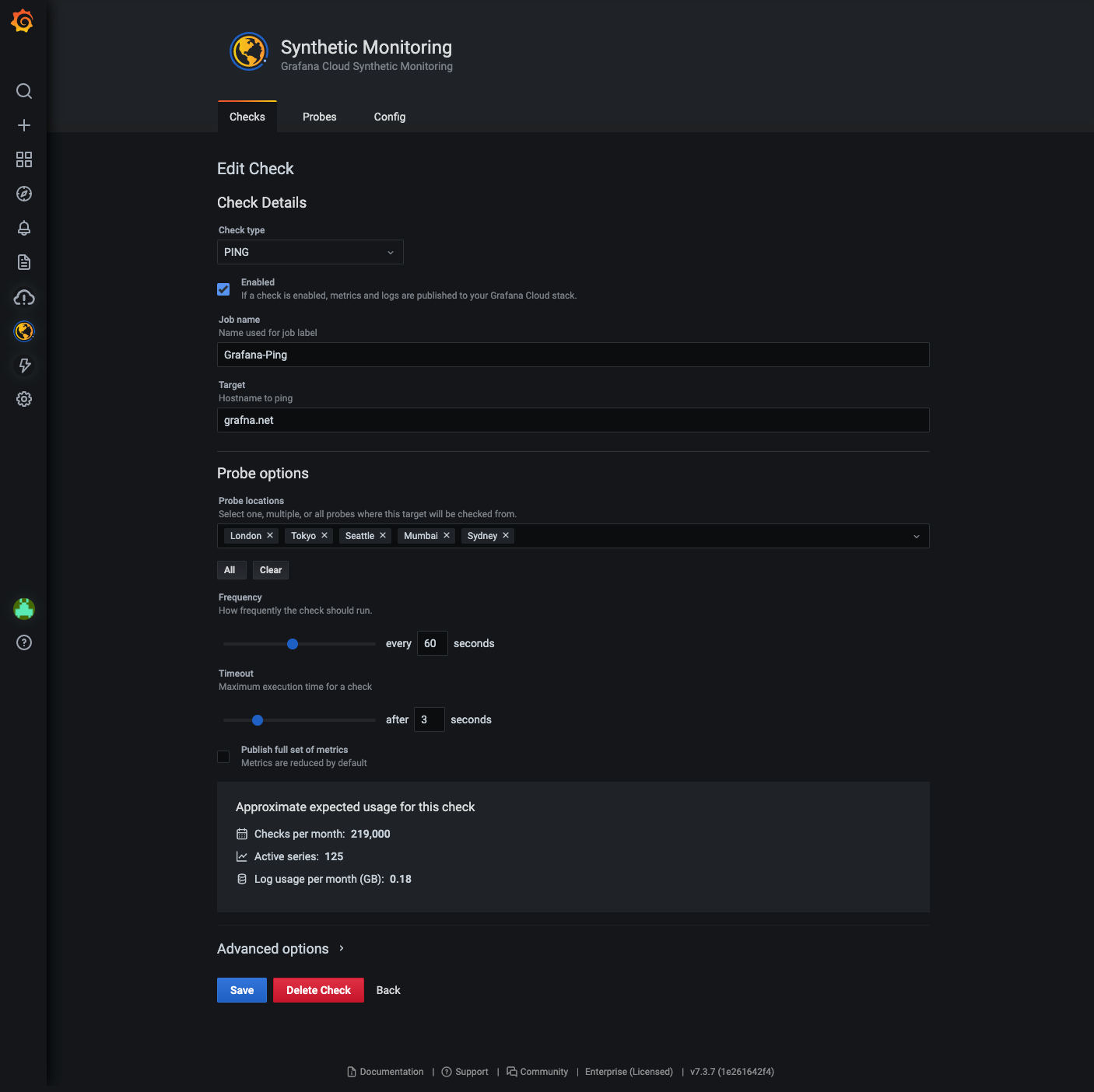The image size is (1094, 1092).
Task: Click the Log usage 0.18 value
Action: click(x=401, y=879)
